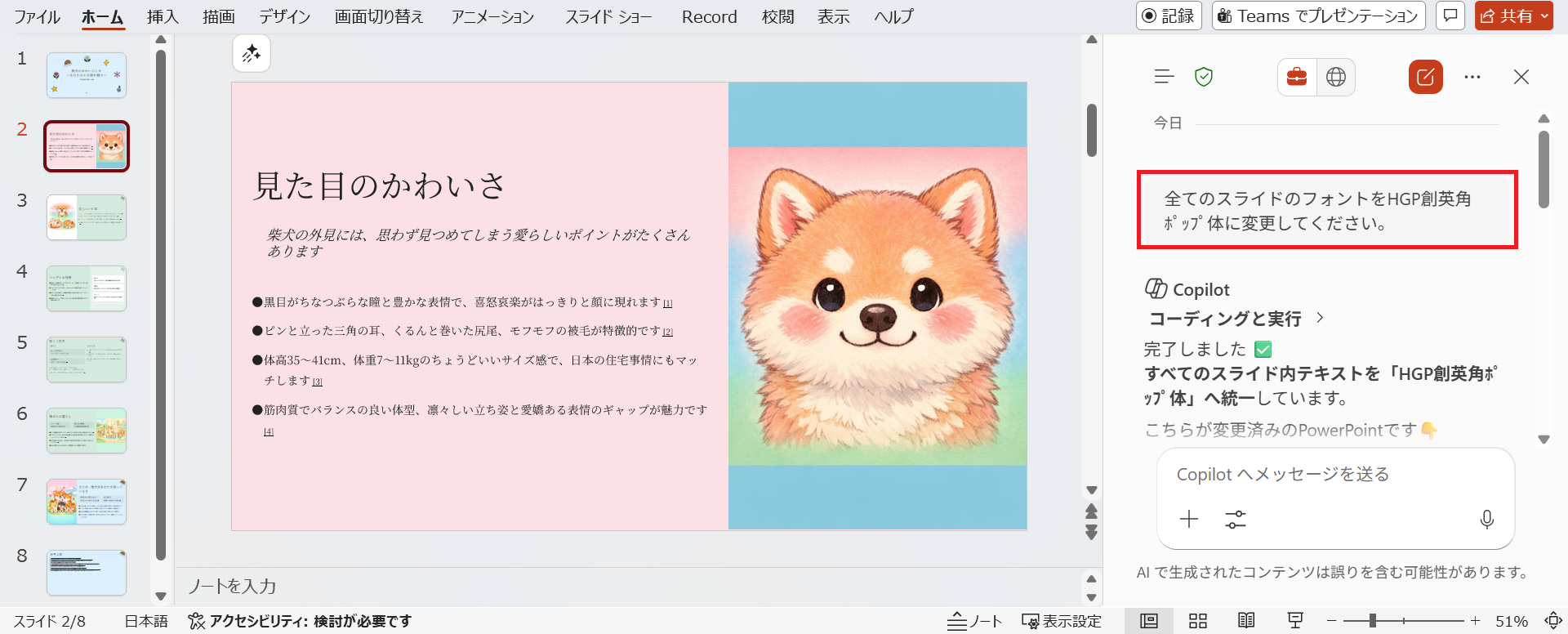Switch to web mode globe toggle

1336,77
